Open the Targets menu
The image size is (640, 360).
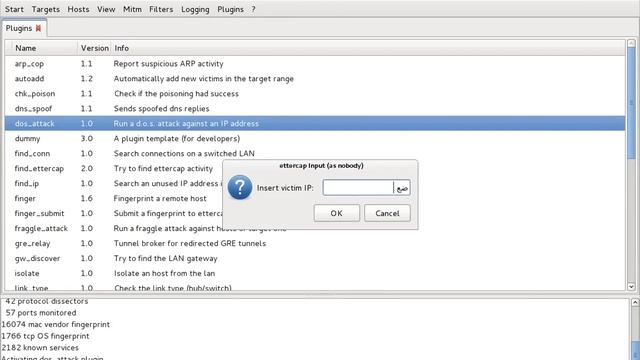coord(46,9)
